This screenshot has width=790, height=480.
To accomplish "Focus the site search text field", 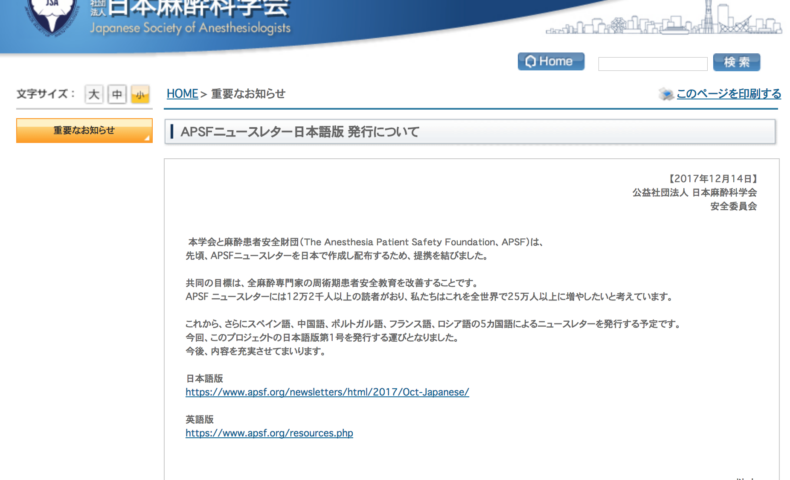I will [x=652, y=63].
